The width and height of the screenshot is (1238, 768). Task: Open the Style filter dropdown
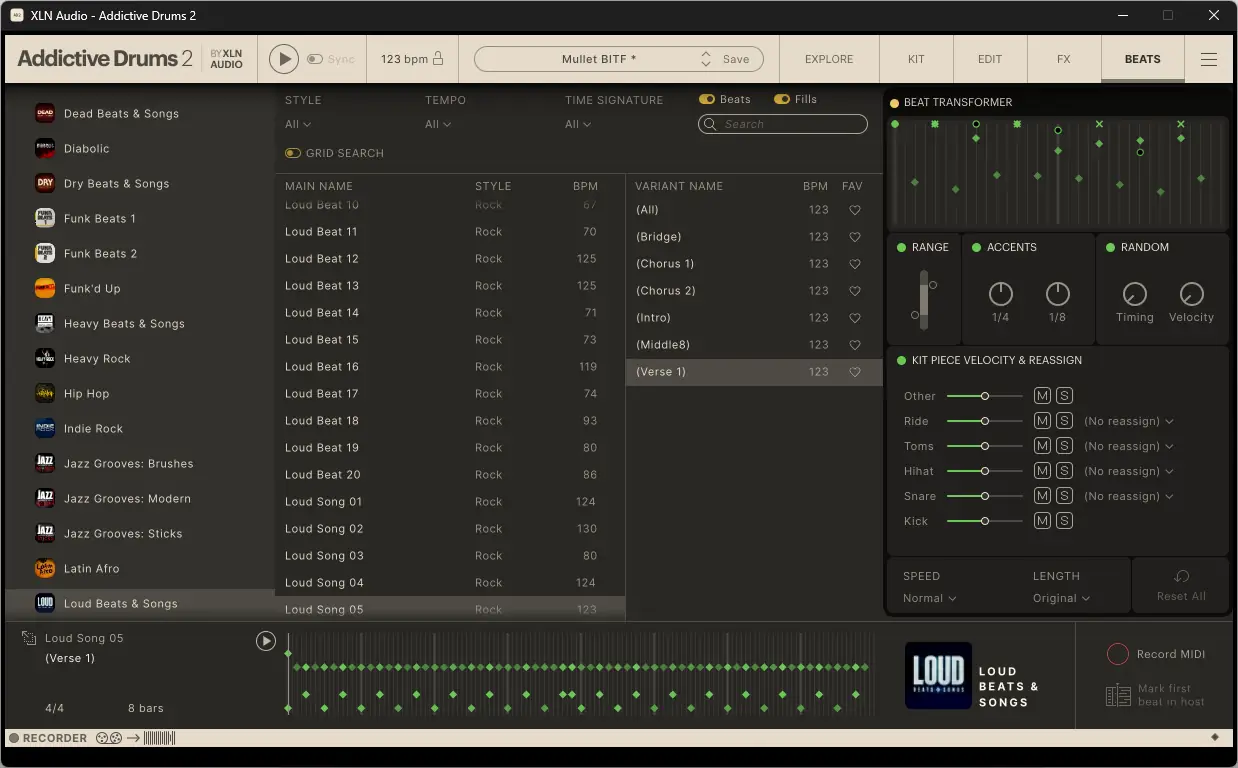tap(298, 124)
